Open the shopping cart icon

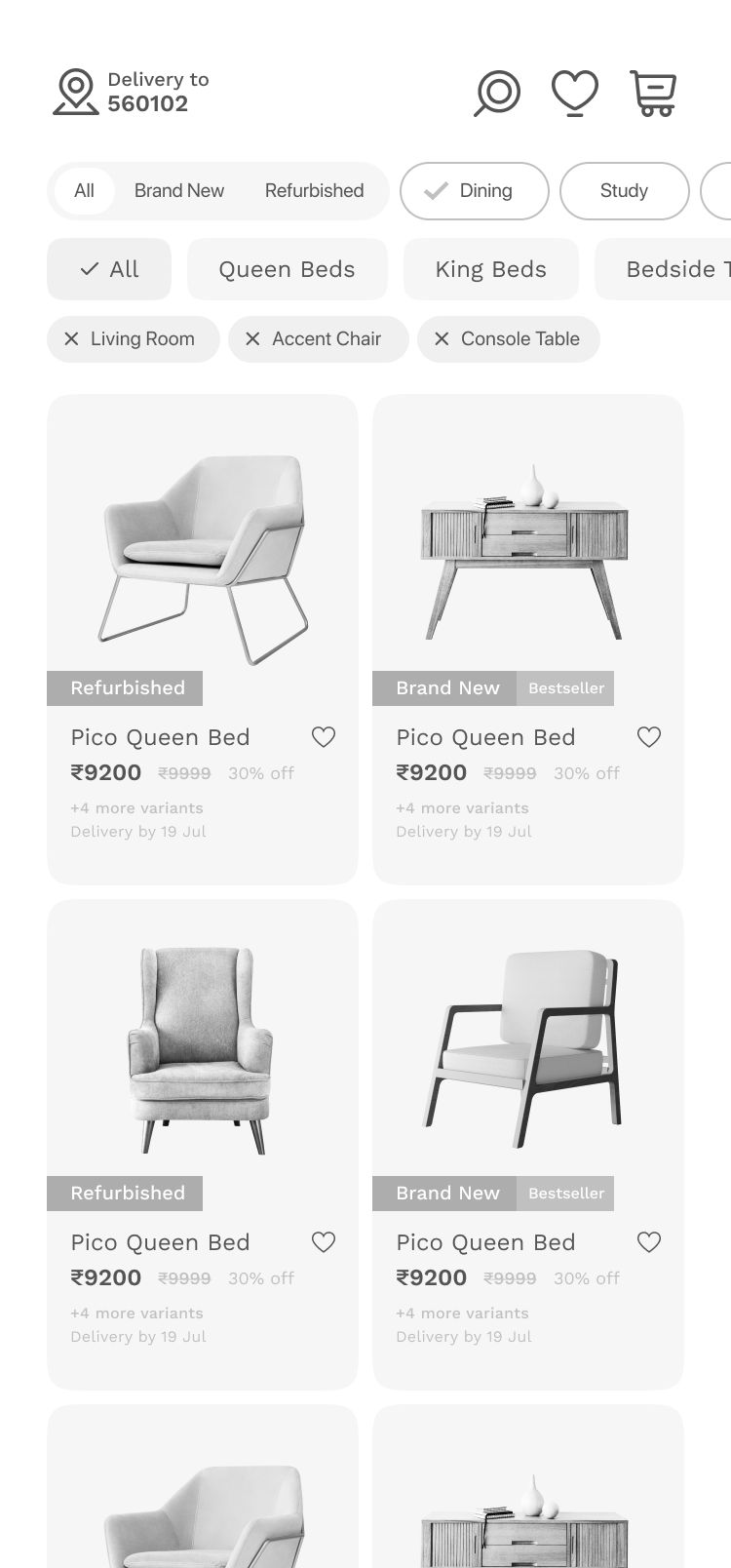click(653, 94)
